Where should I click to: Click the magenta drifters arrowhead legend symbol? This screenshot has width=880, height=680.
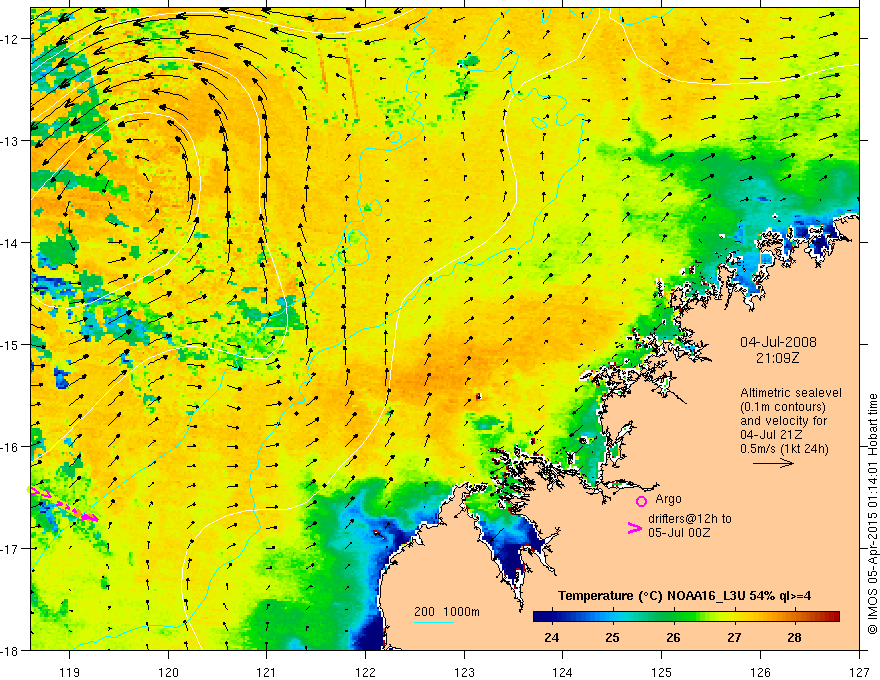pyautogui.click(x=634, y=528)
